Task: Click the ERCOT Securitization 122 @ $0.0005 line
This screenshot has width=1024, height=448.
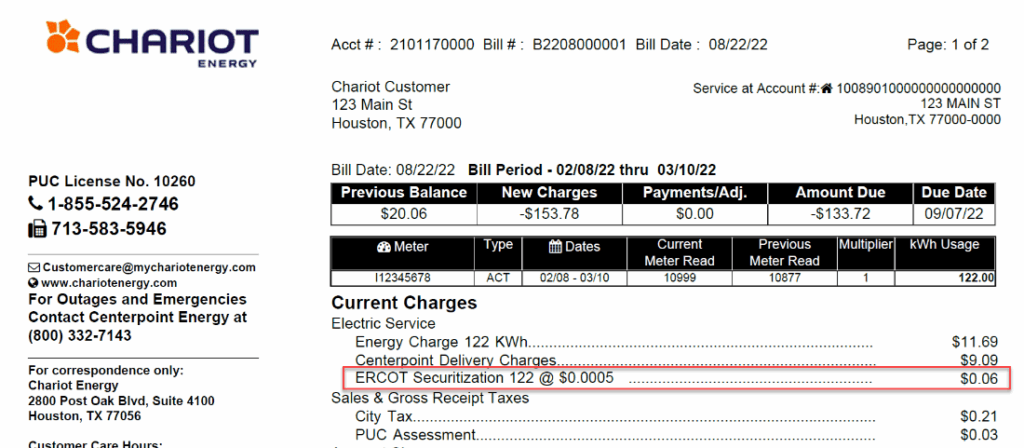Action: (485, 377)
